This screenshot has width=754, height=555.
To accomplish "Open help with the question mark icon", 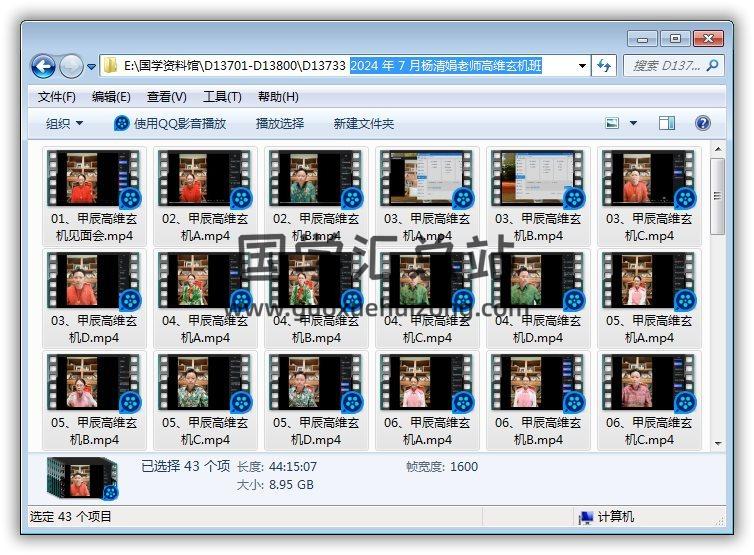I will [703, 124].
